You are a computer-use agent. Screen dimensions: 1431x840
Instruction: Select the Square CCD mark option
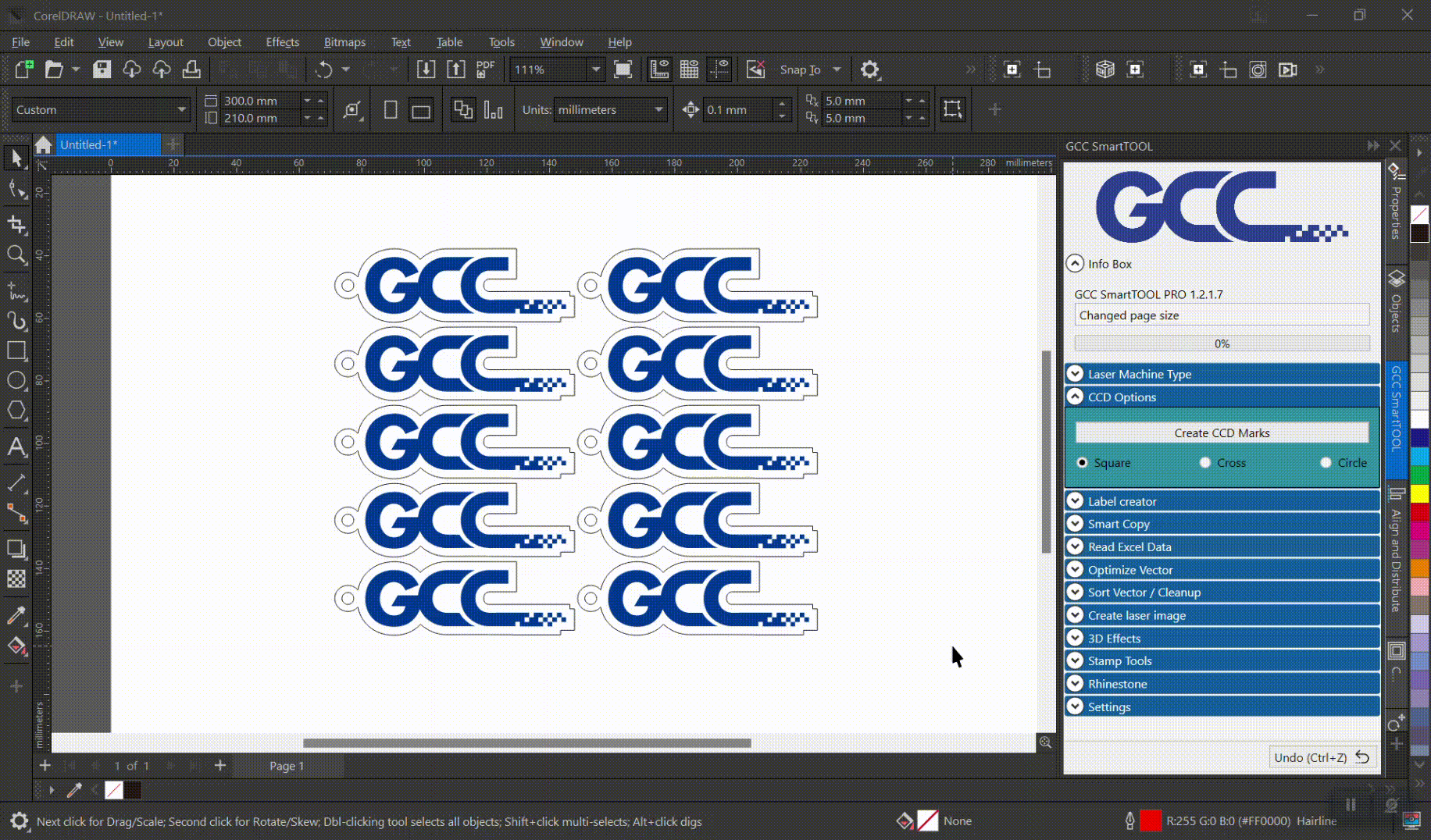click(1082, 463)
